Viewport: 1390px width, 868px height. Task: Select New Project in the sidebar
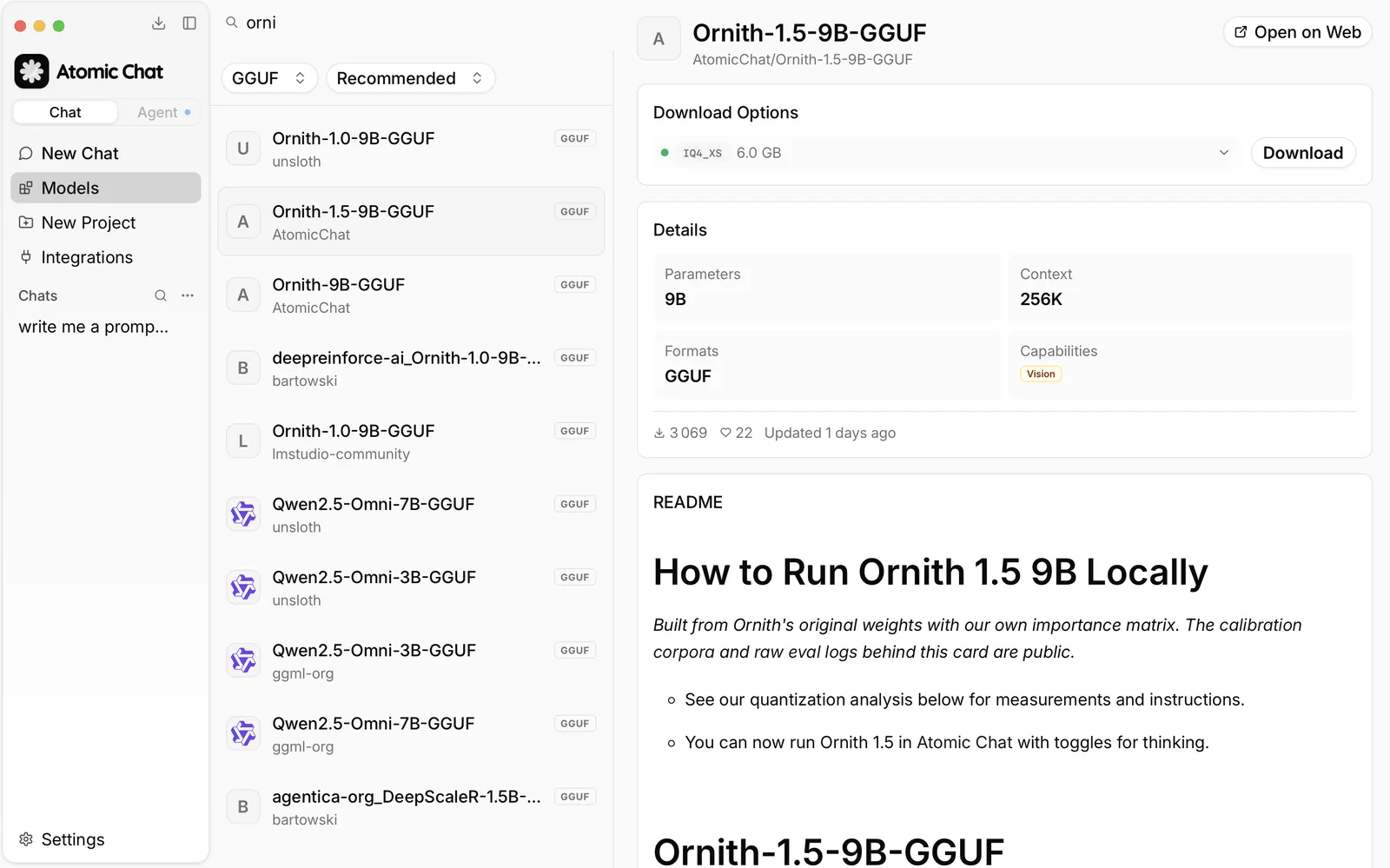[x=106, y=222]
